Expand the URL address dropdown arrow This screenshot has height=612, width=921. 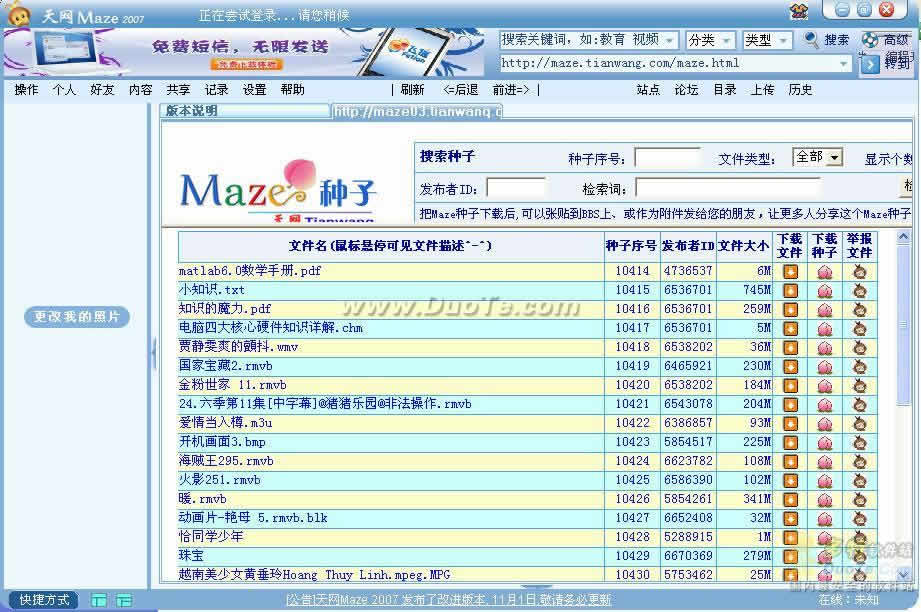tap(843, 63)
